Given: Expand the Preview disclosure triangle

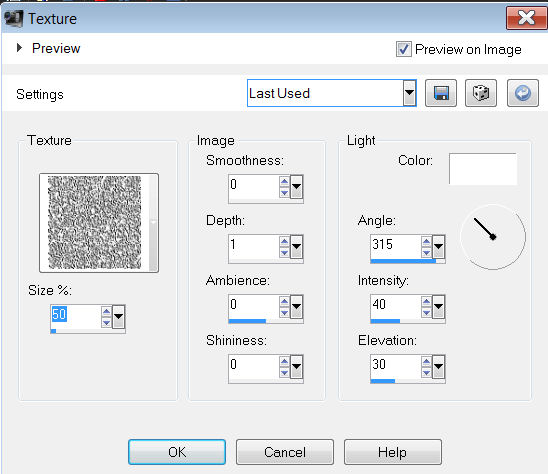Looking at the screenshot, I should coord(20,48).
